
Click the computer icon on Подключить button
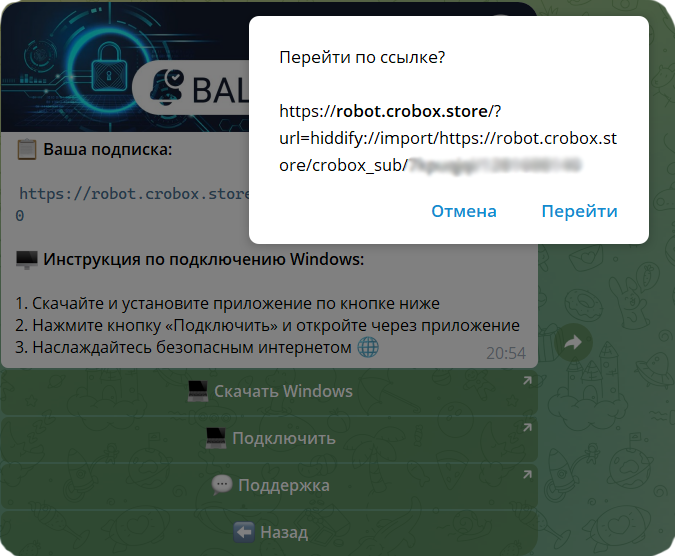(x=216, y=438)
